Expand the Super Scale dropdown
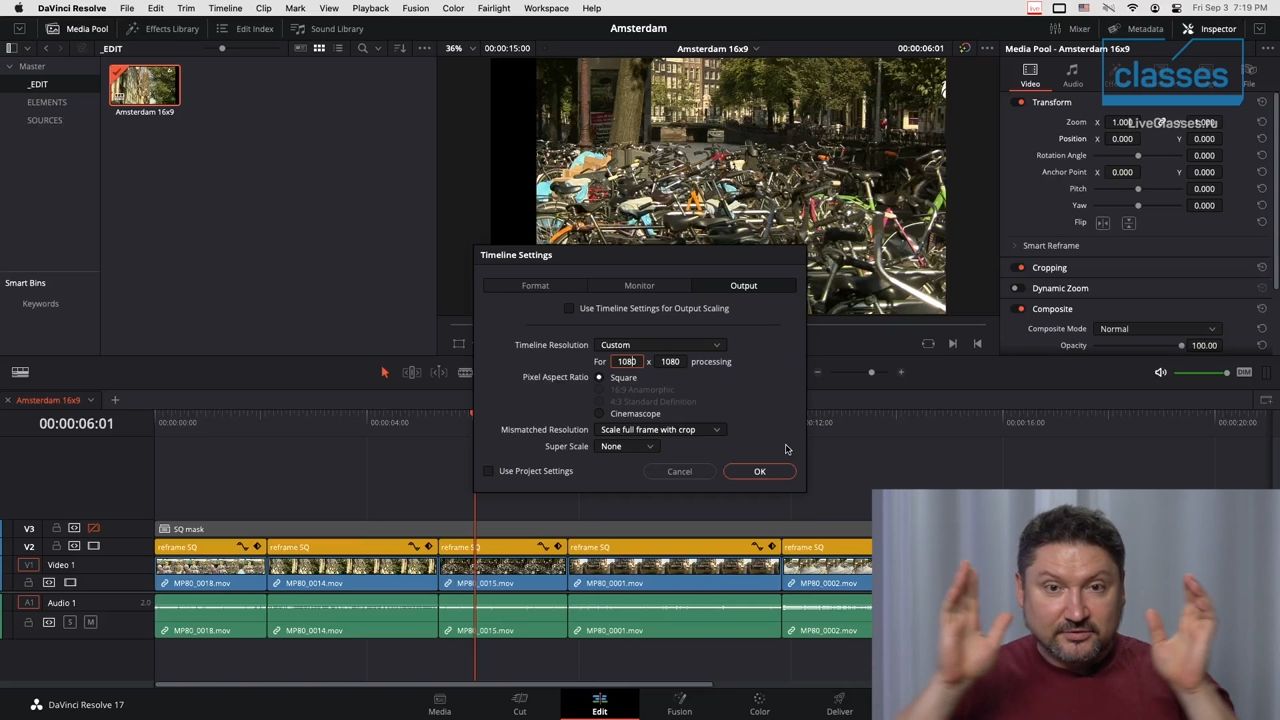The height and width of the screenshot is (720, 1280). pyautogui.click(x=627, y=447)
